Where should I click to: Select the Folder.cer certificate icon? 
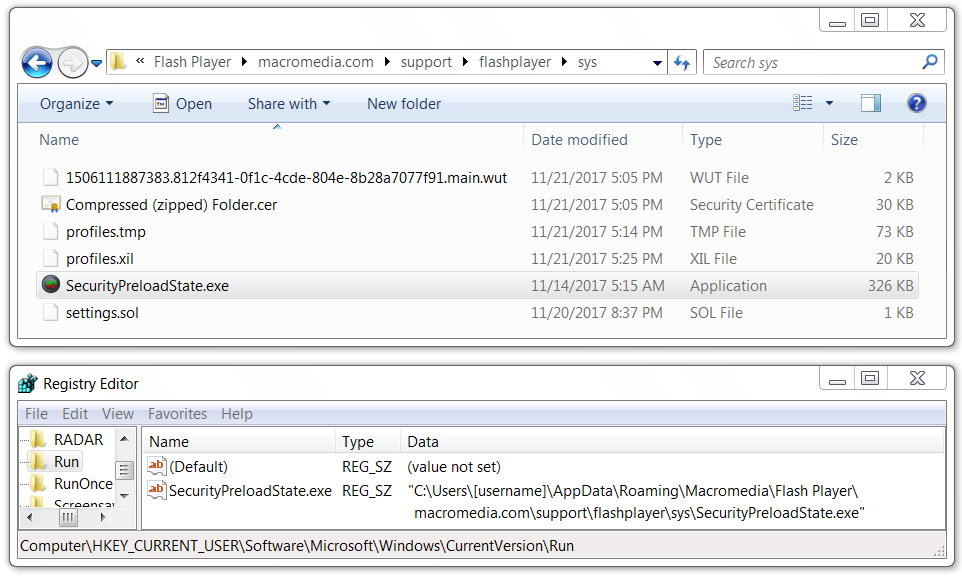[x=50, y=204]
